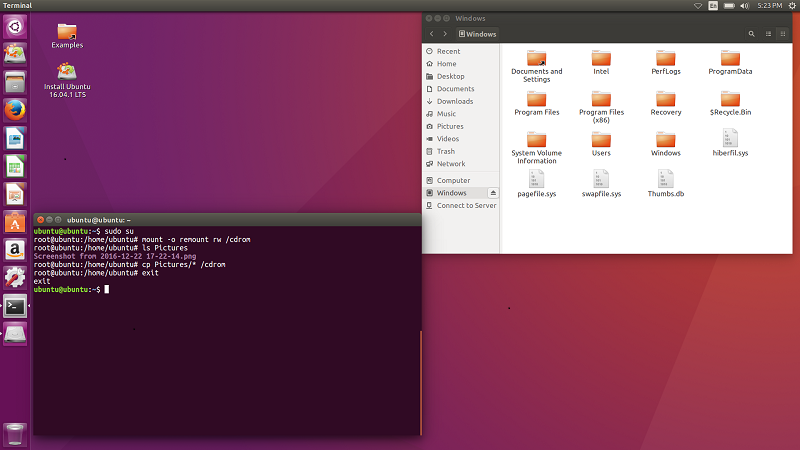Select pagefile.sys file
The width and height of the screenshot is (800, 450).
[537, 184]
